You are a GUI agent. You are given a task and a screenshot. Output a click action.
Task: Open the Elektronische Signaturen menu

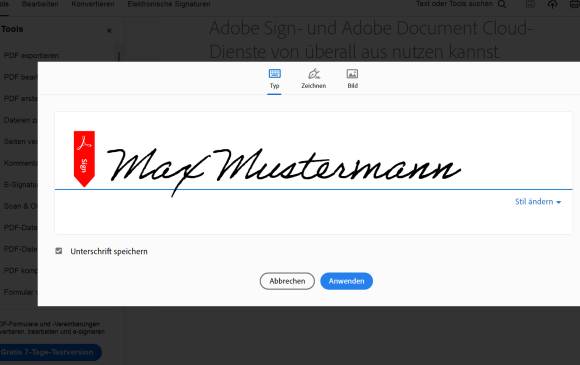[169, 4]
